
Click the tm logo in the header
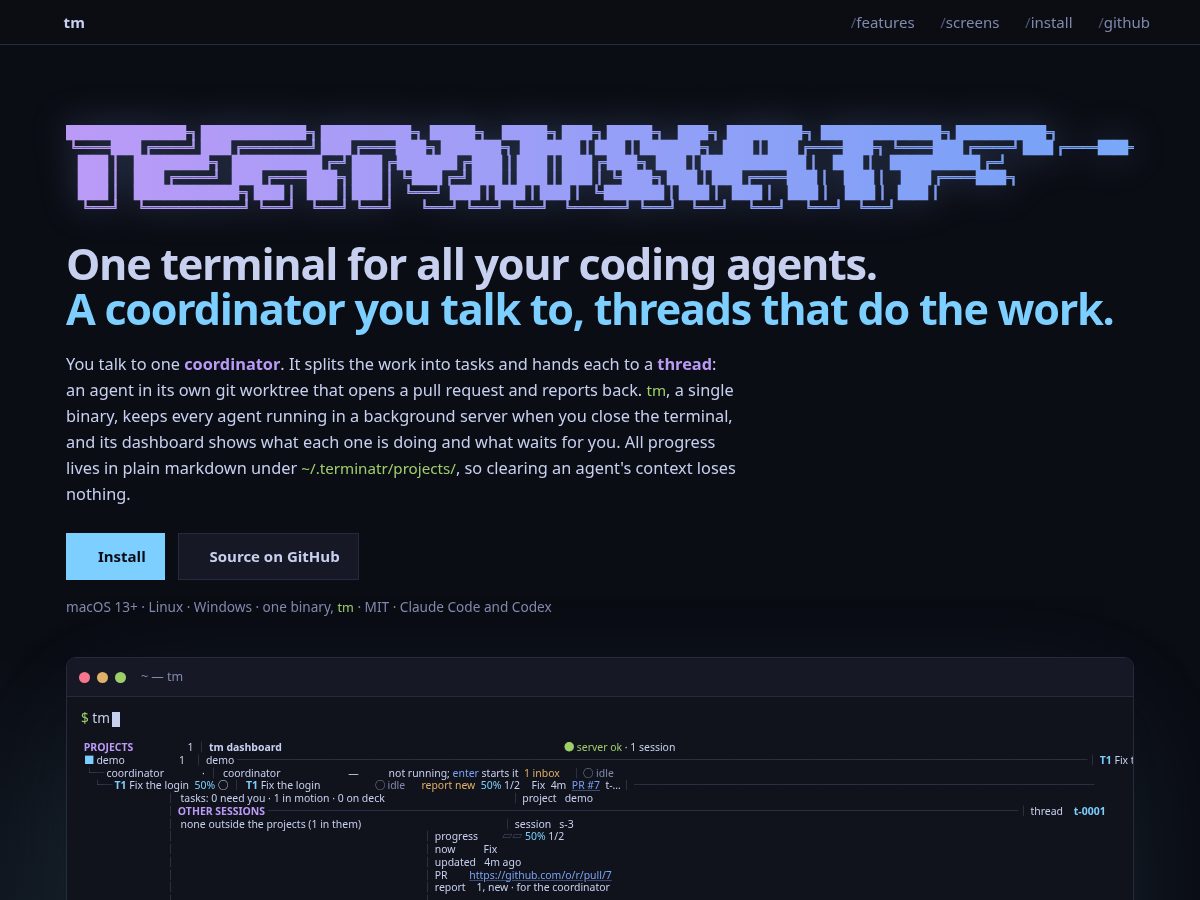pos(74,22)
